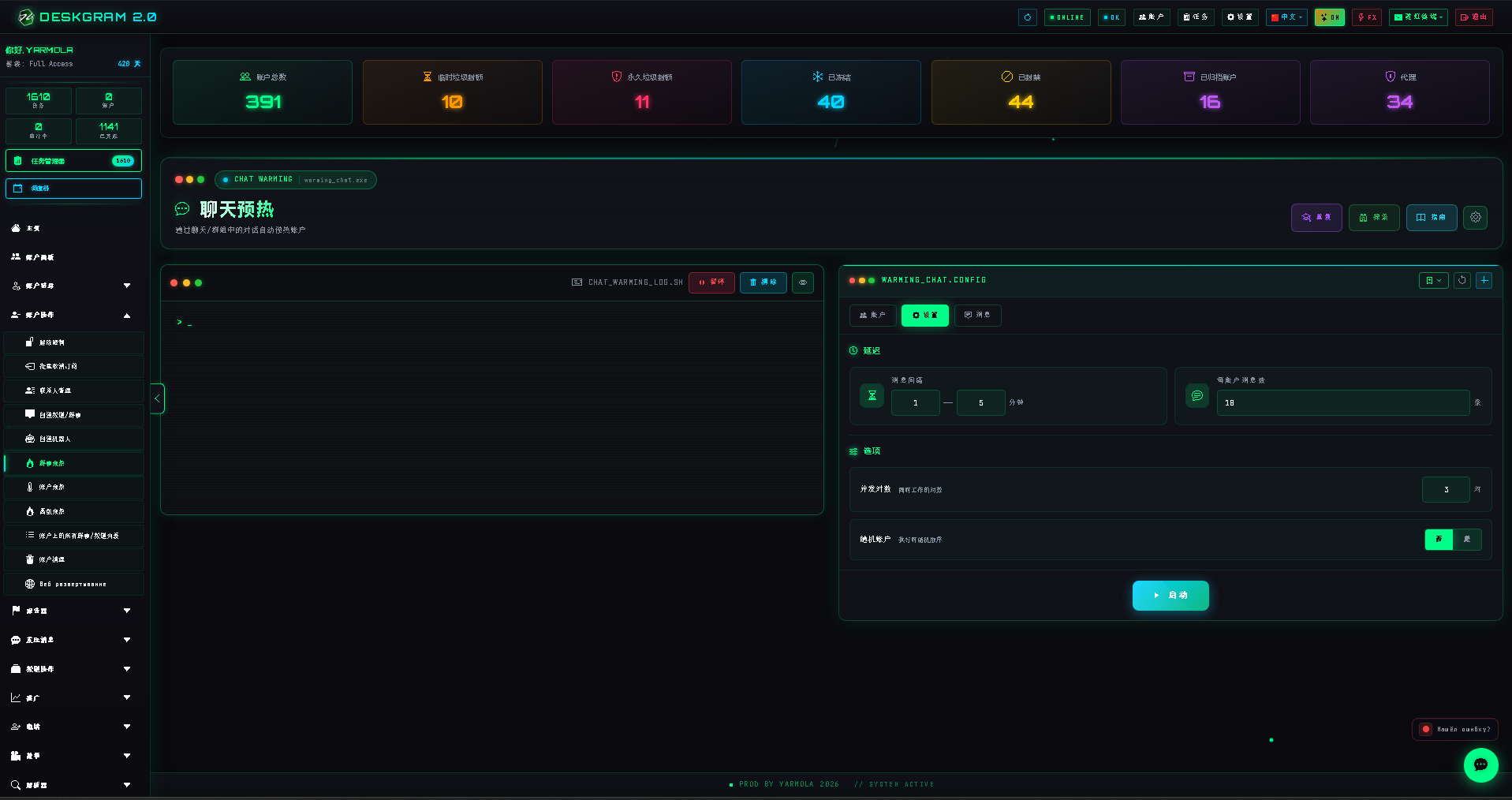Screen dimensions: 1512x800
Task: Click the cyan 启动 start button
Action: pyautogui.click(x=1170, y=596)
